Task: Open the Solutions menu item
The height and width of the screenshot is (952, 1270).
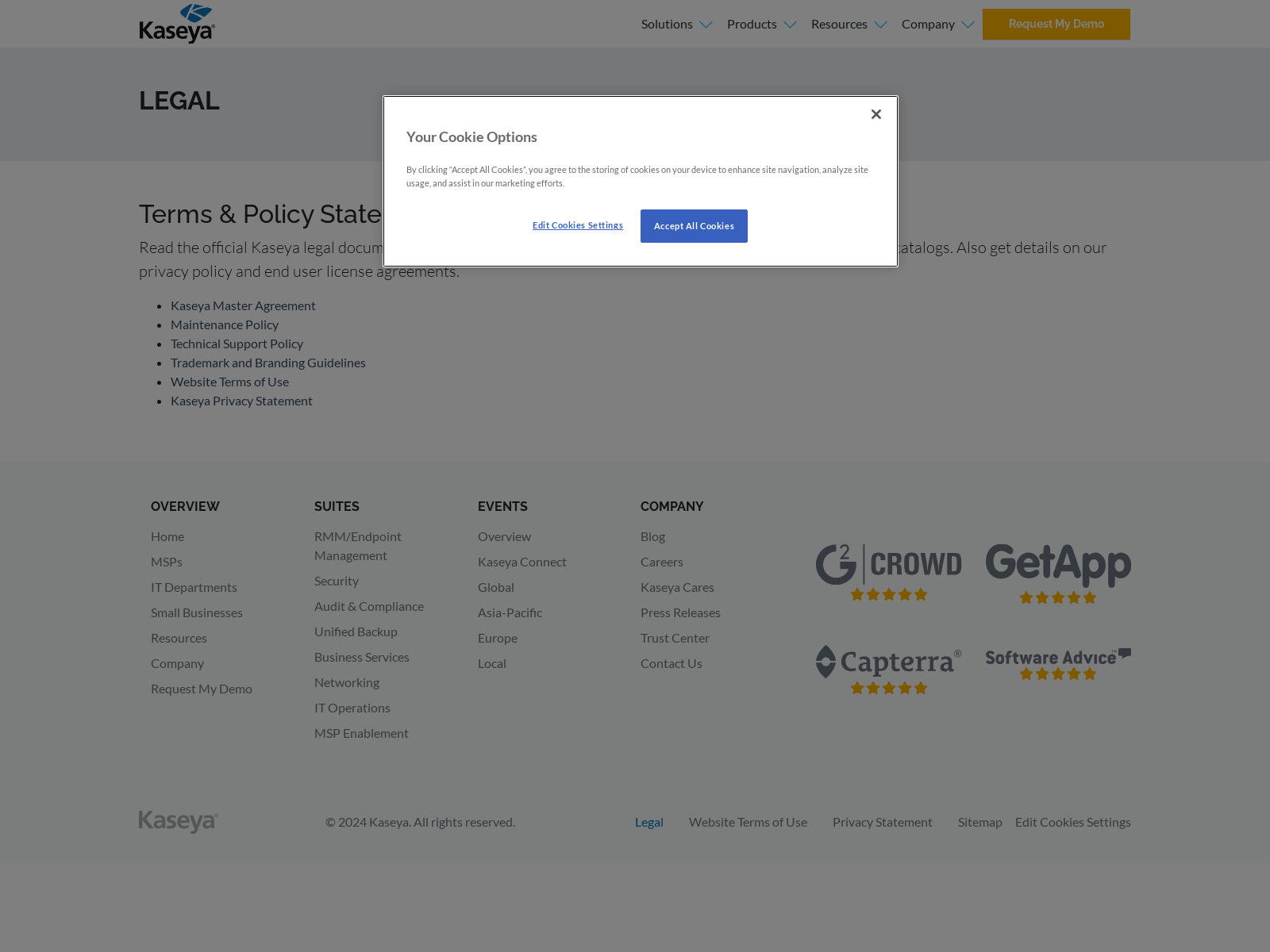Action: tap(667, 24)
